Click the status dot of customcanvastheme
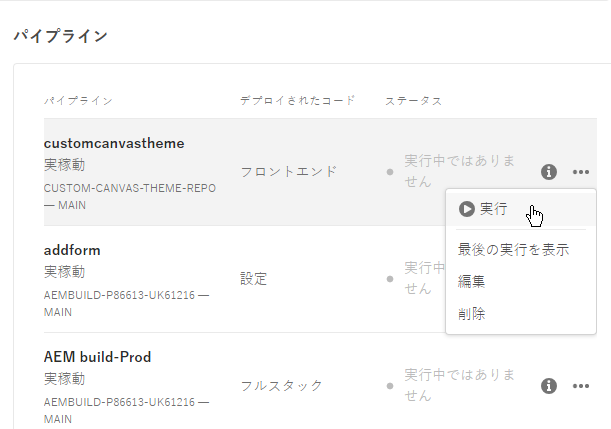611x429 pixels. (390, 172)
